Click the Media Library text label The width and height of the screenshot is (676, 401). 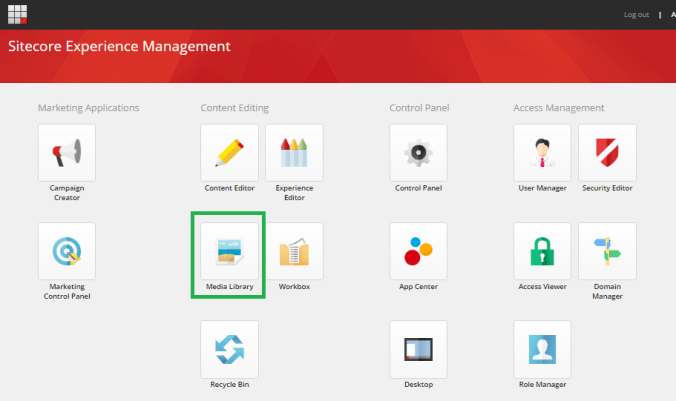click(x=229, y=287)
